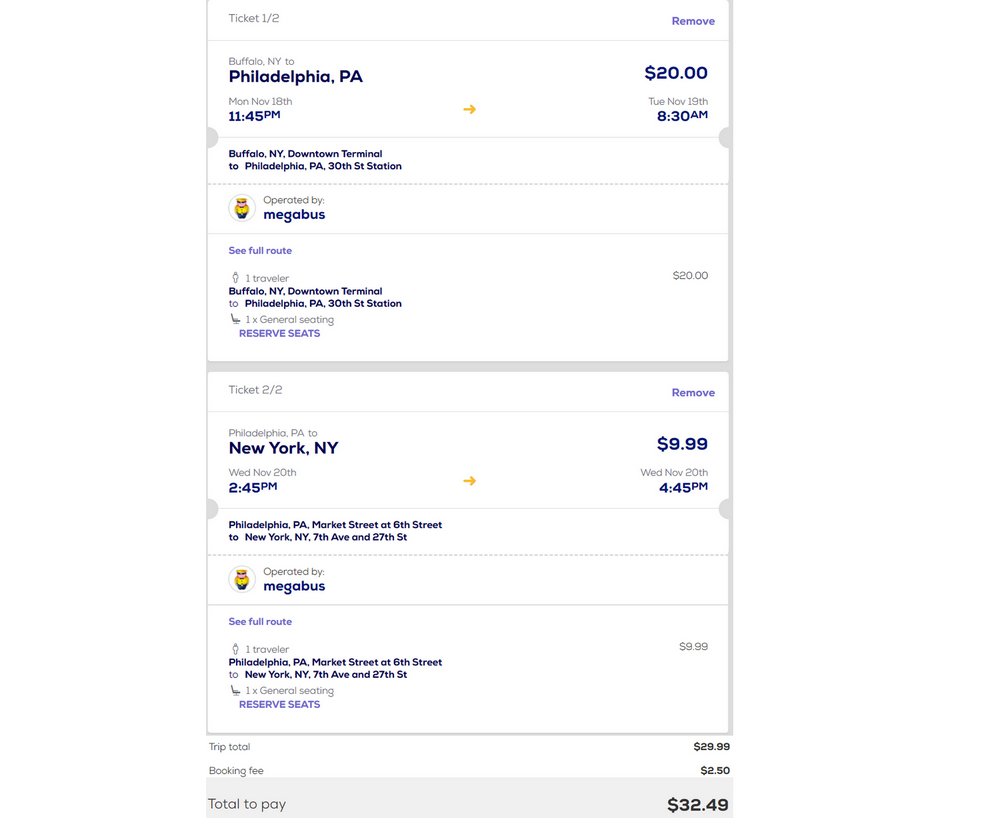Click the Philadelphia, PA destination heading

tap(295, 76)
